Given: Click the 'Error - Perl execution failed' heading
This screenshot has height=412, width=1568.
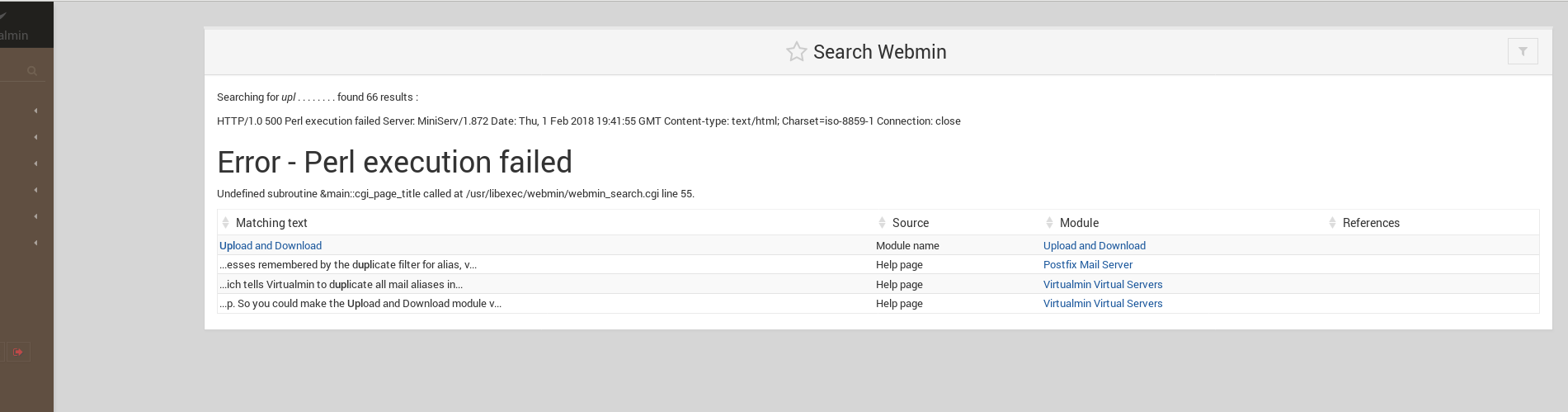Looking at the screenshot, I should [394, 162].
